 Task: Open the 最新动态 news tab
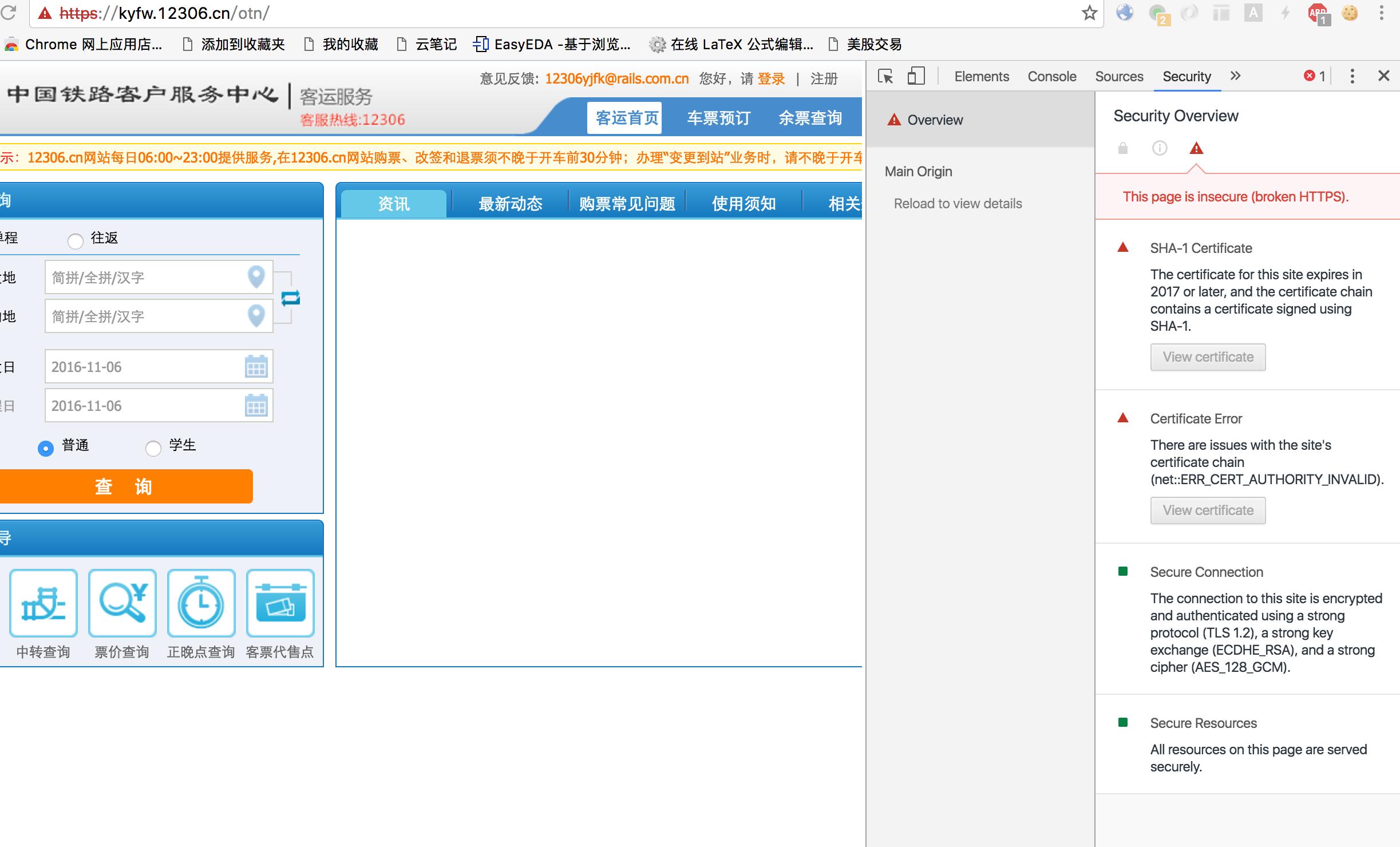[510, 203]
